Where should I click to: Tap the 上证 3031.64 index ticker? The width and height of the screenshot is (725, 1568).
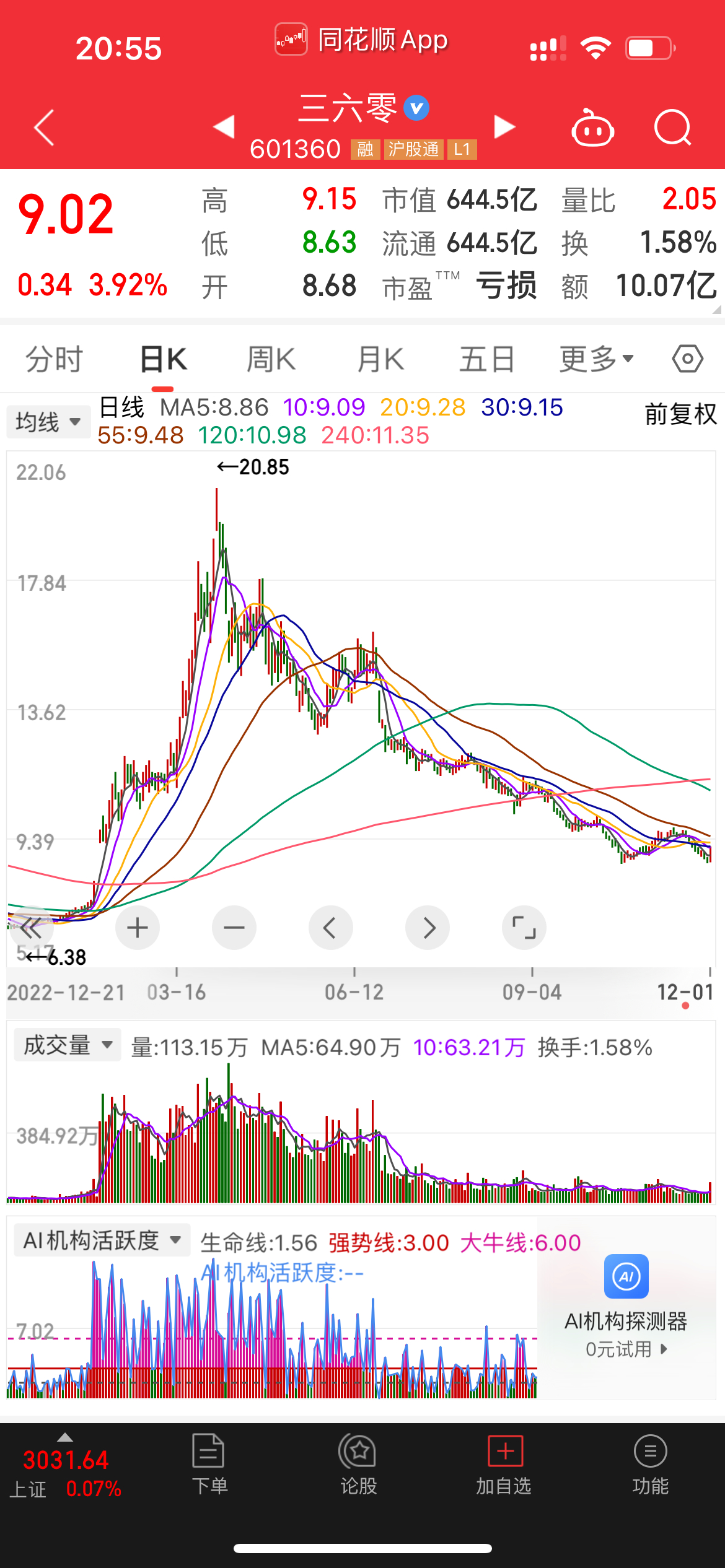(x=66, y=1473)
